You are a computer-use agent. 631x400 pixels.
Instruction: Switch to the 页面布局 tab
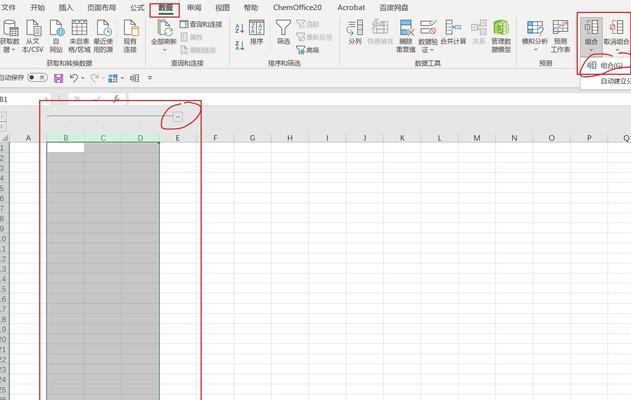101,8
